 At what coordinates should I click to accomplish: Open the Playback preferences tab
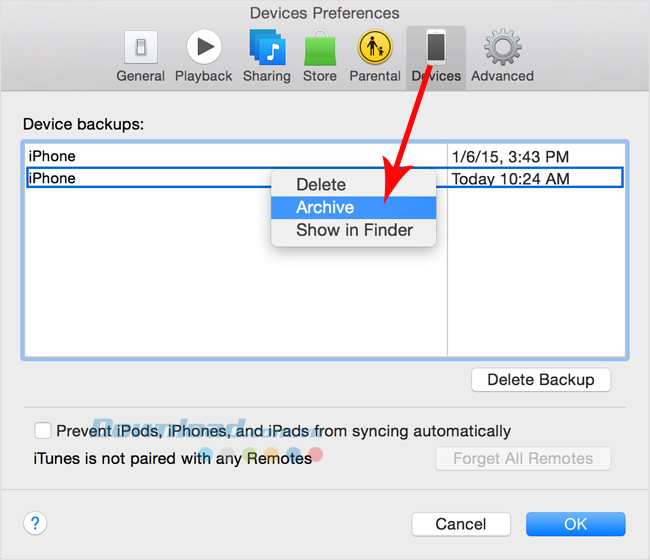204,57
